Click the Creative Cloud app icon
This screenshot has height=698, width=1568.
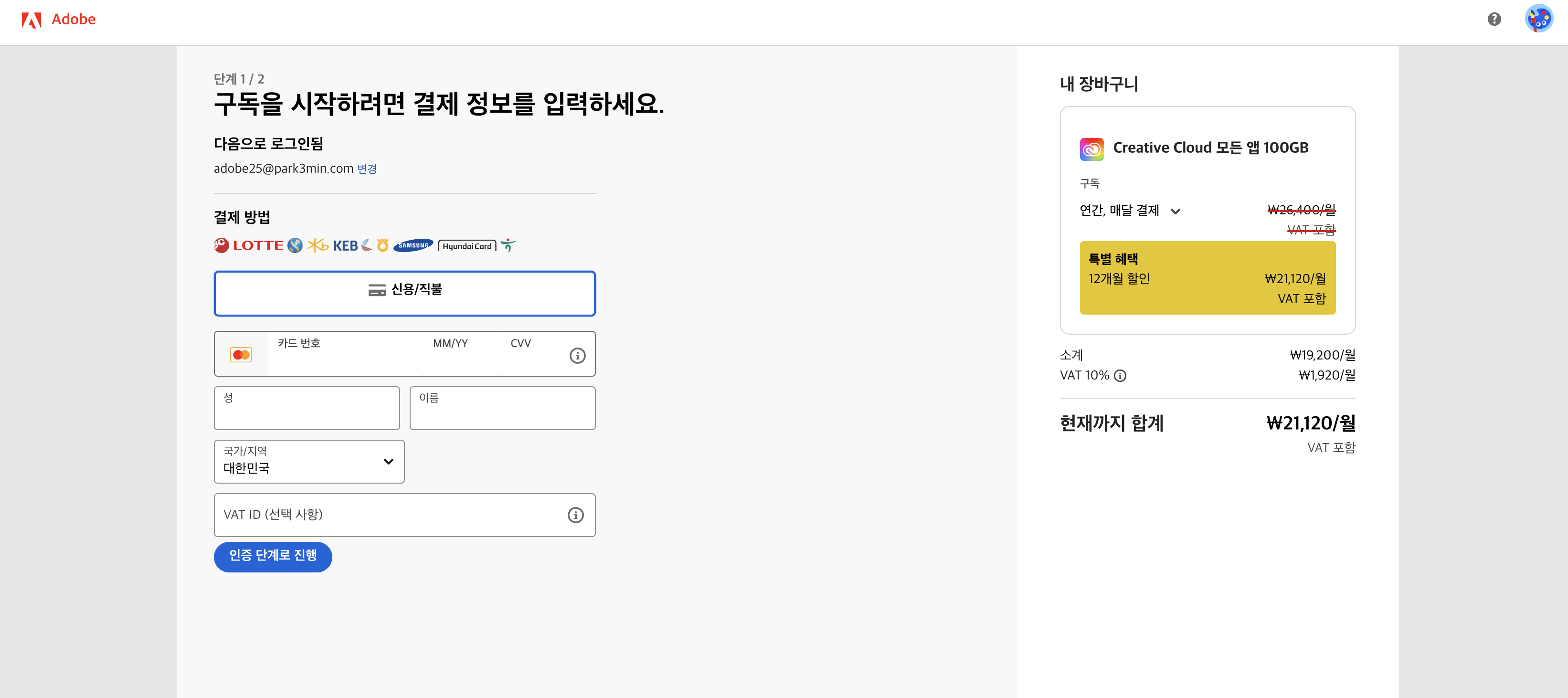click(1091, 148)
